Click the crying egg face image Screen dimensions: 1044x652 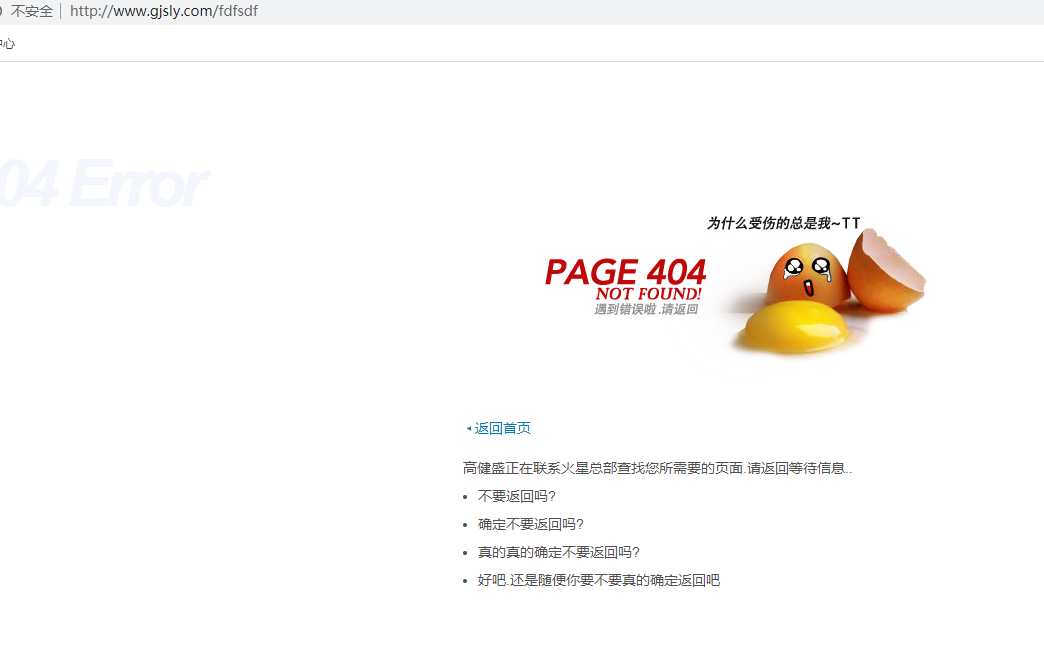[x=807, y=275]
